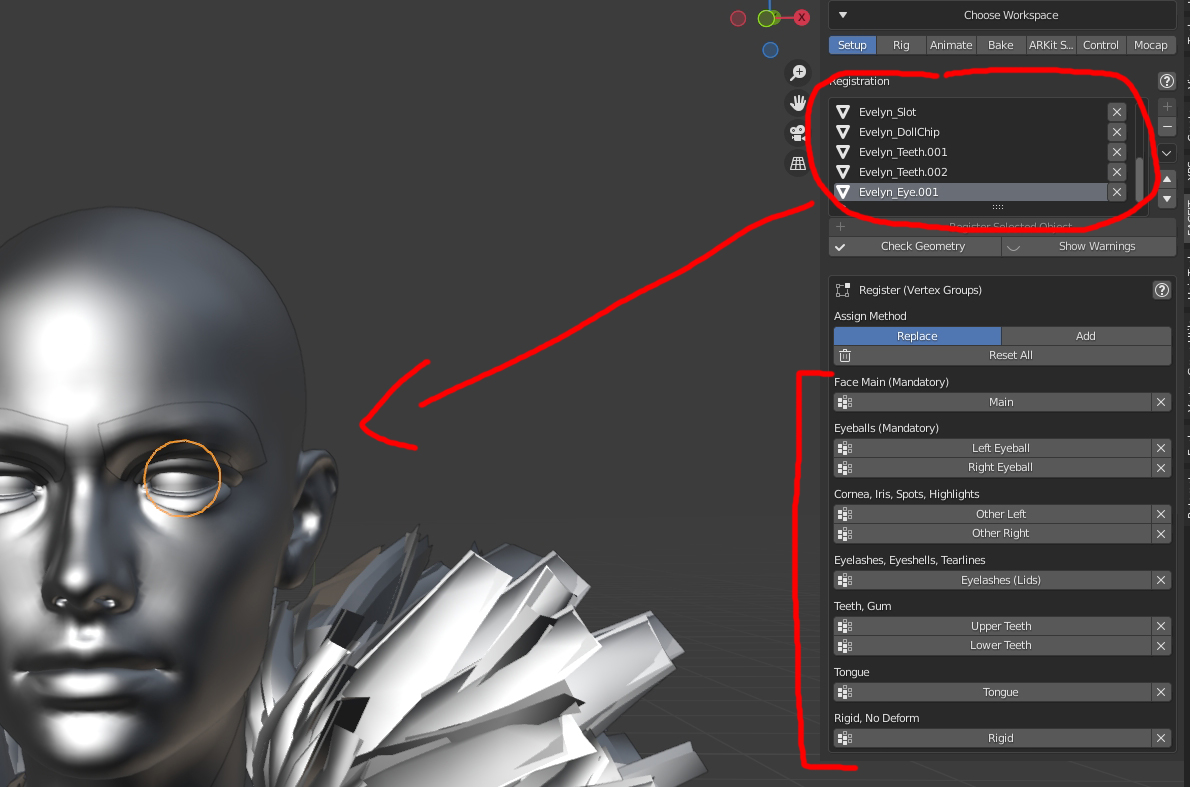
Task: Switch to the Rig tab
Action: [x=901, y=45]
